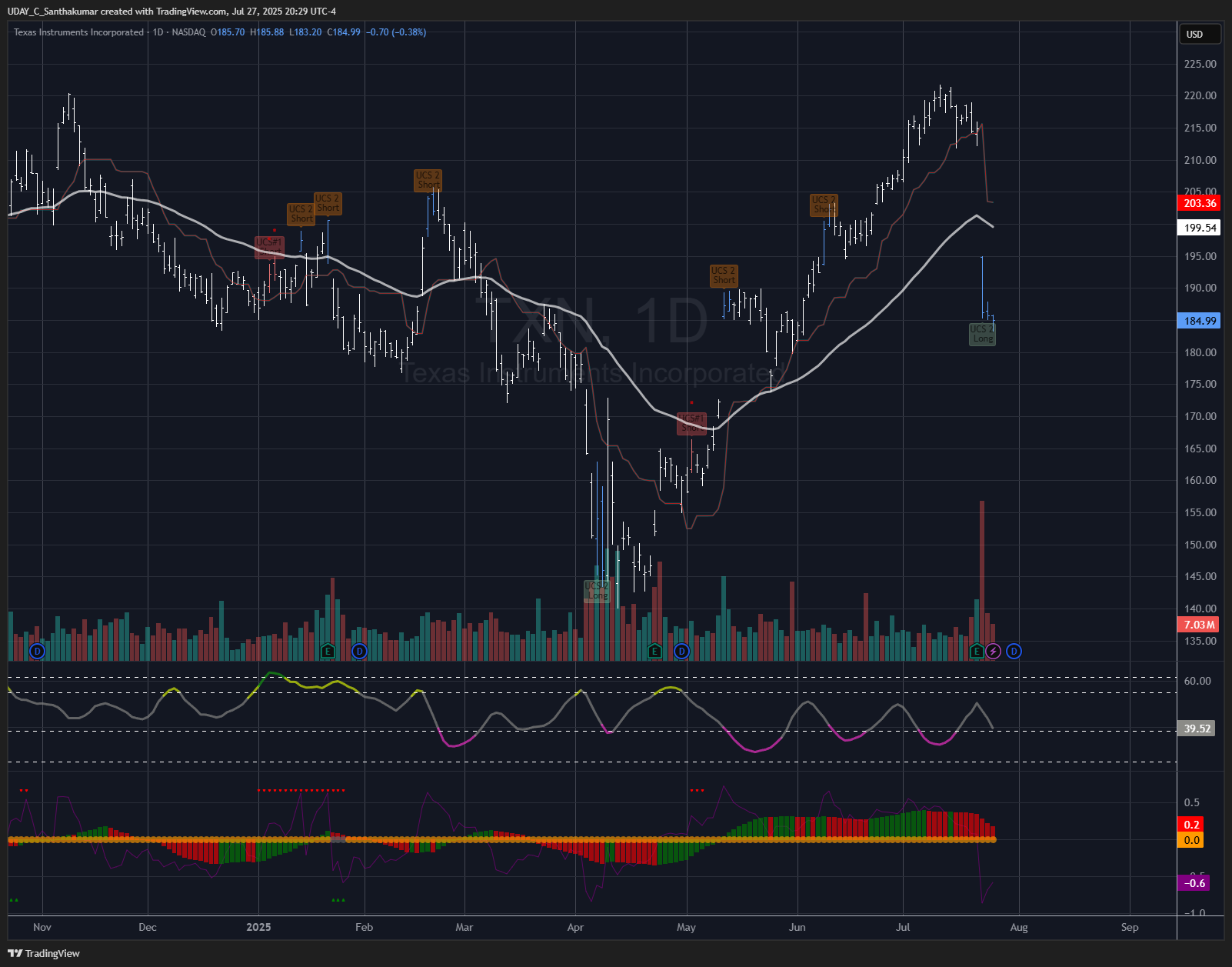Click the 140.00 price axis label

[x=1200, y=609]
